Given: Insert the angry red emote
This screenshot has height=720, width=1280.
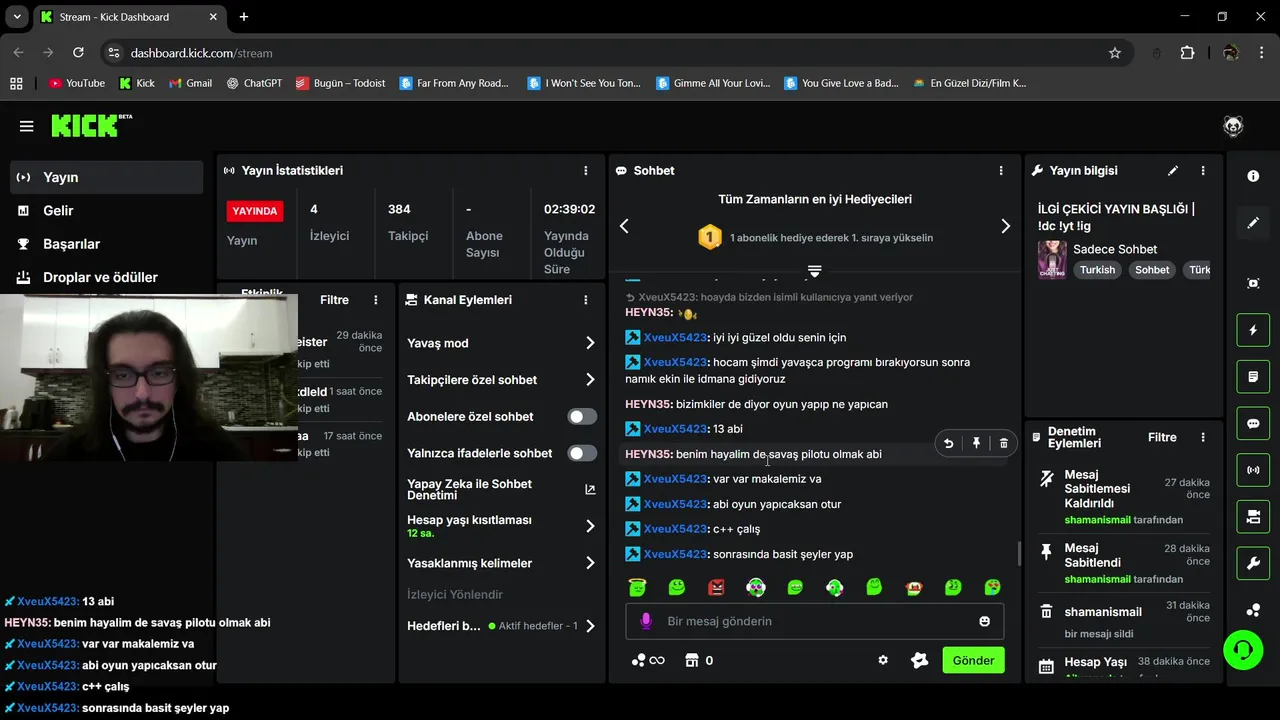Looking at the screenshot, I should [716, 587].
